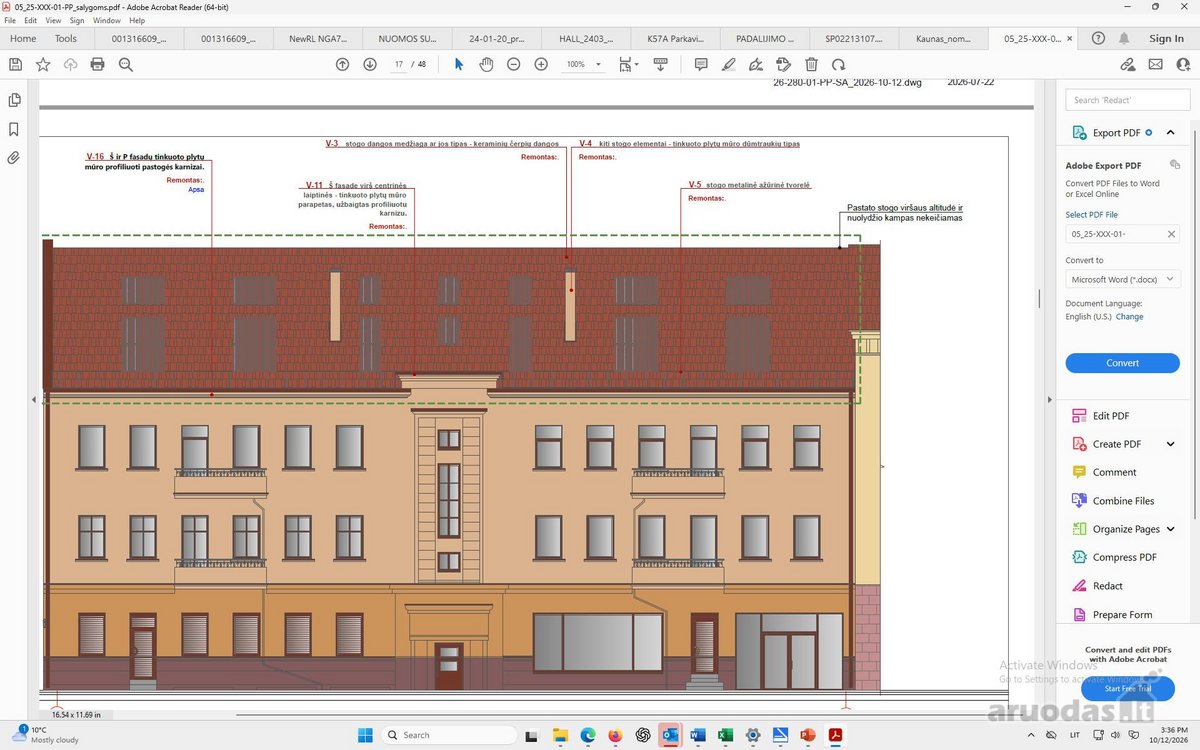Rotate the page with the rotate icon
Image resolution: width=1200 pixels, height=750 pixels.
tap(838, 64)
